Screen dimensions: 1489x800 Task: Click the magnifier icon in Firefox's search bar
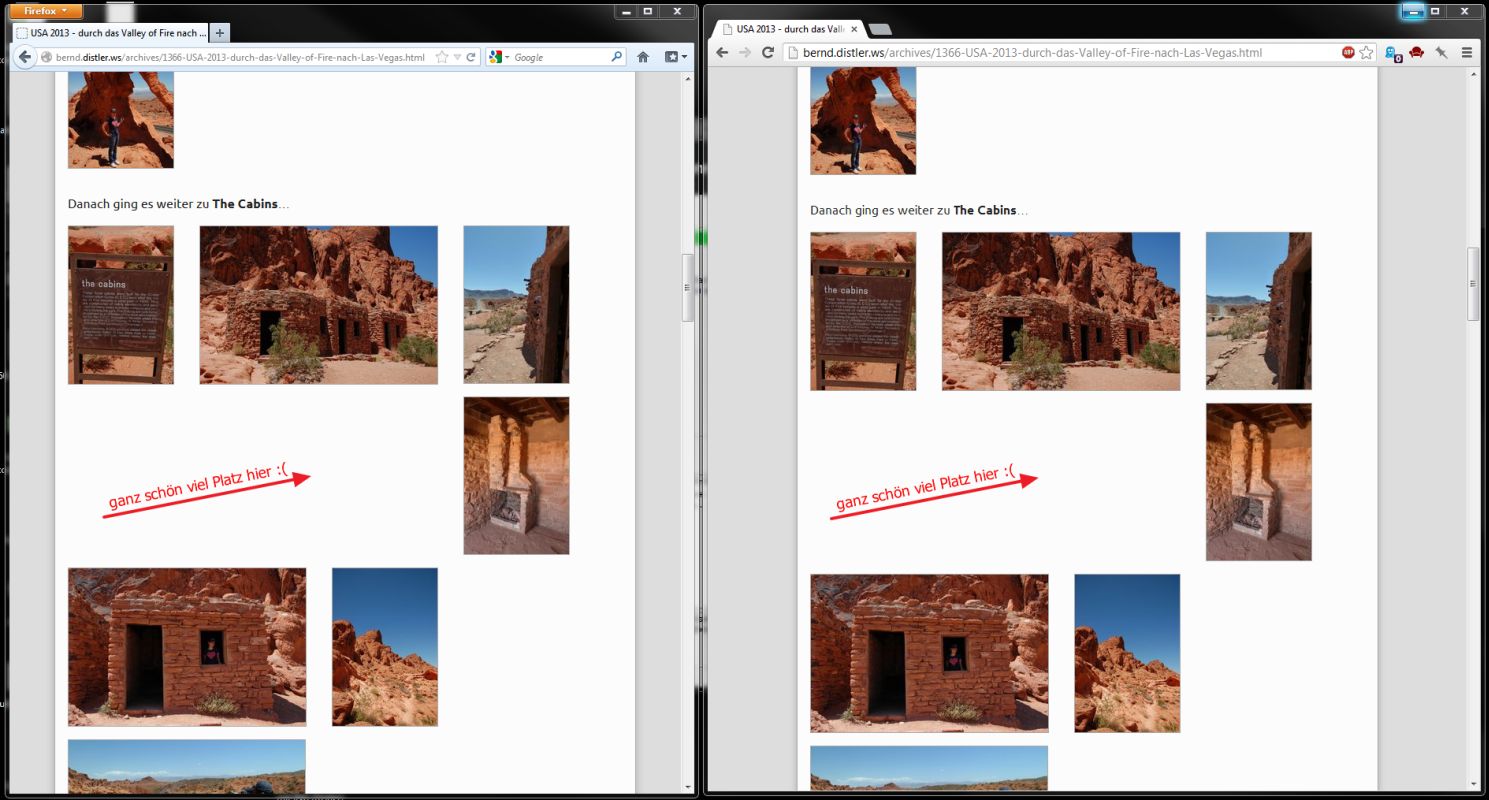(x=617, y=57)
